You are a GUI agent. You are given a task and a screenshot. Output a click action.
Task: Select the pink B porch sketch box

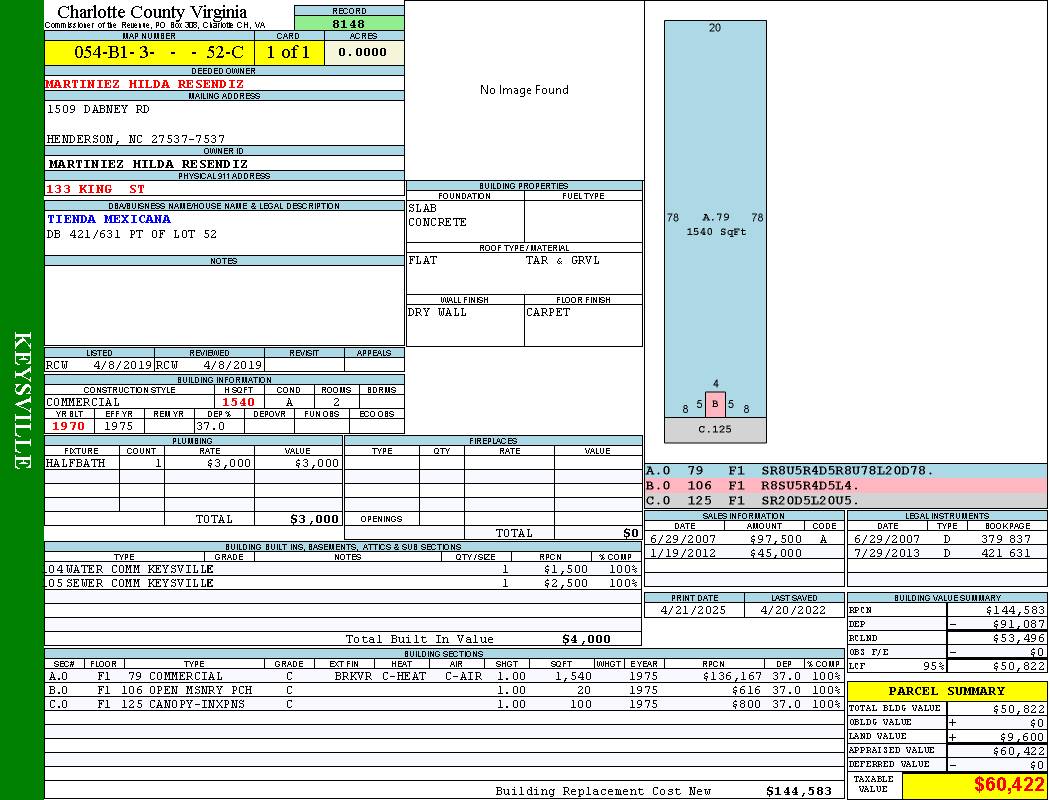pos(715,404)
